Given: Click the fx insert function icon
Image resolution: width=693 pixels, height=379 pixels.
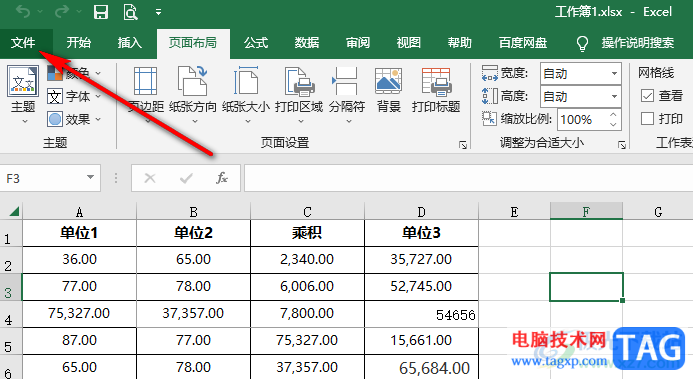Looking at the screenshot, I should 222,178.
